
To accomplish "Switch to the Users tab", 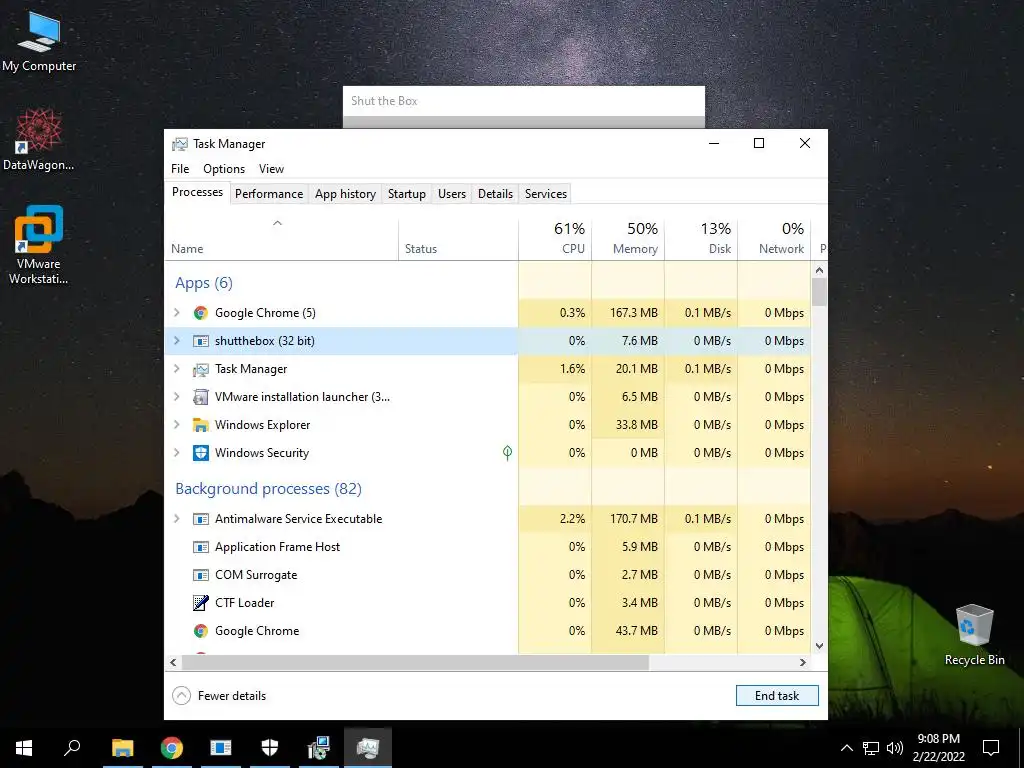I will (452, 194).
